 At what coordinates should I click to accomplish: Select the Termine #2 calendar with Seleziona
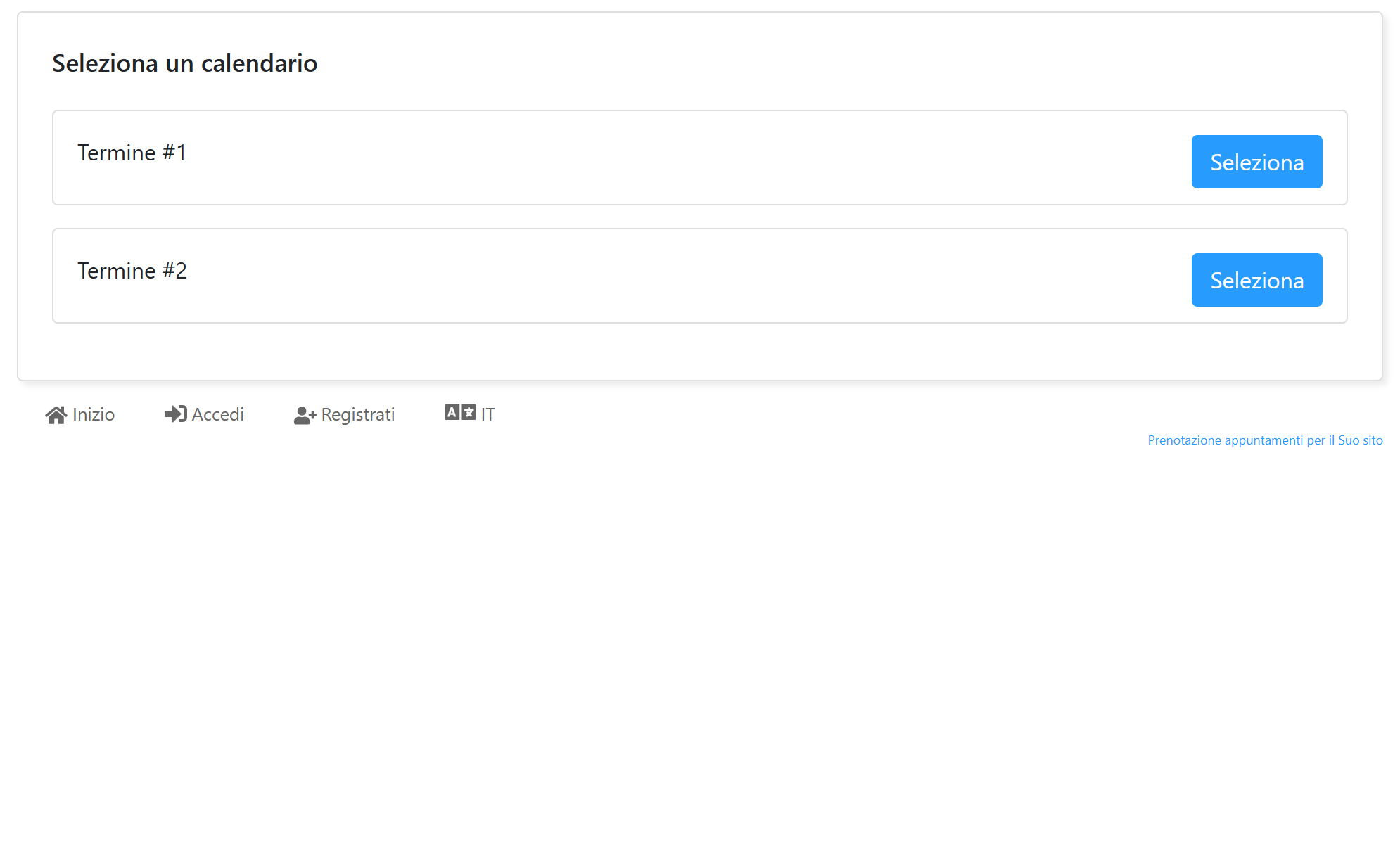(x=1256, y=280)
